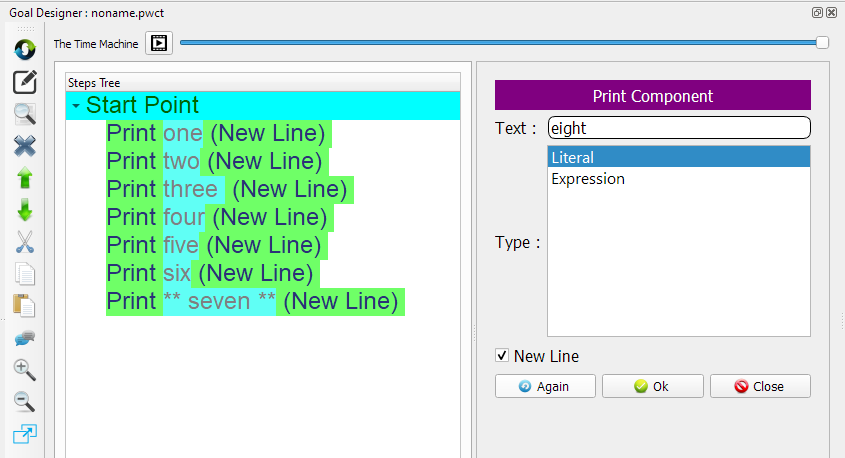
Task: Click the Text input field
Action: [678, 128]
